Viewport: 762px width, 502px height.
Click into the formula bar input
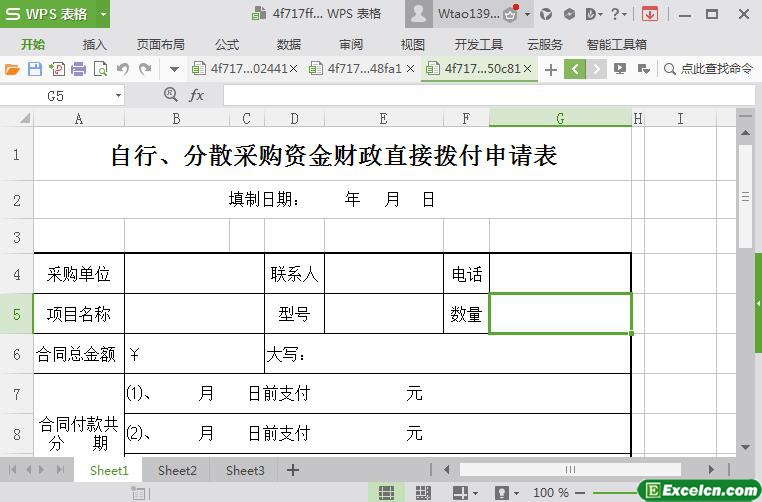489,95
